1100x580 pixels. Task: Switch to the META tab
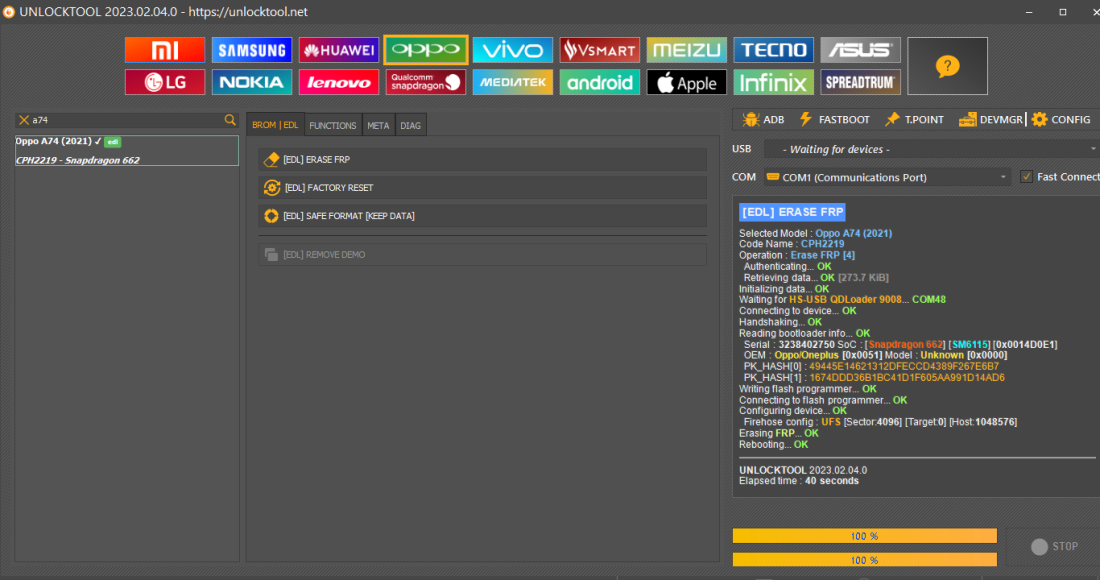click(378, 126)
